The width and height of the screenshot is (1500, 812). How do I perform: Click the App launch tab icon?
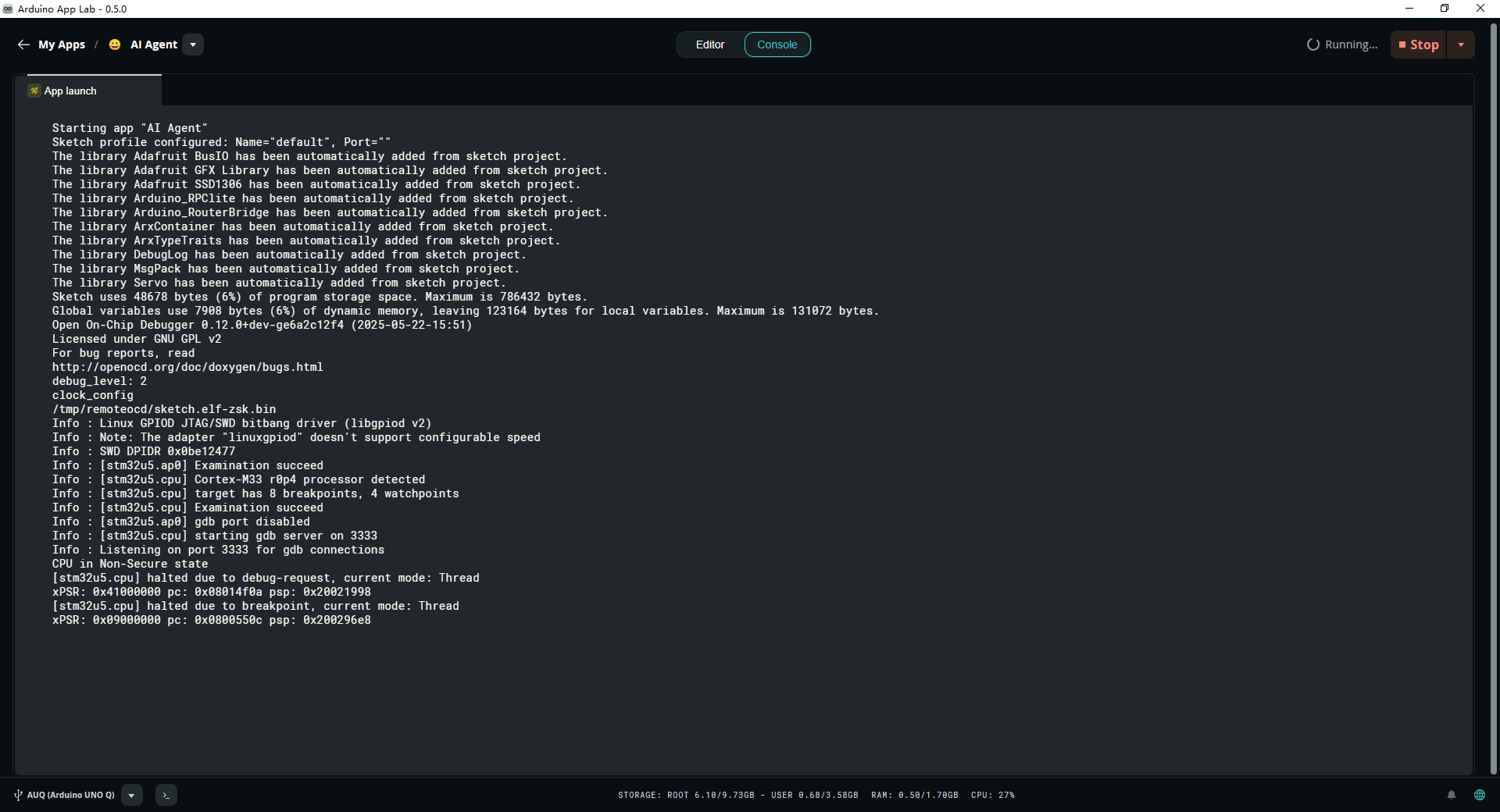34,91
